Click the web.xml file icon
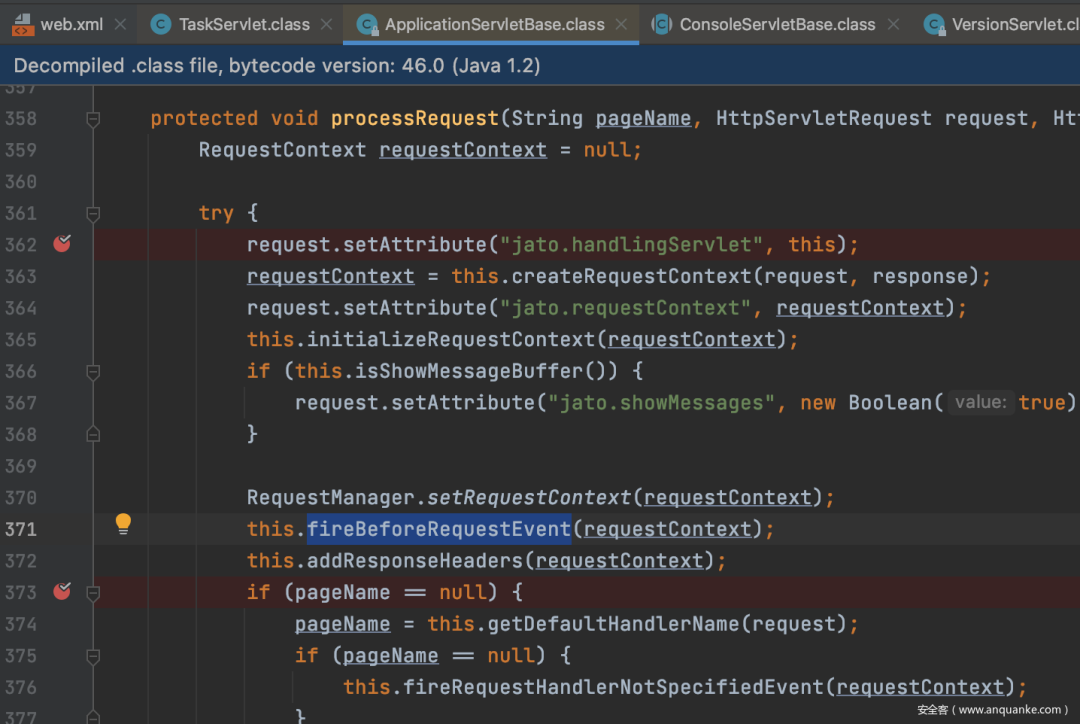Viewport: 1080px width, 724px height. click(23, 25)
